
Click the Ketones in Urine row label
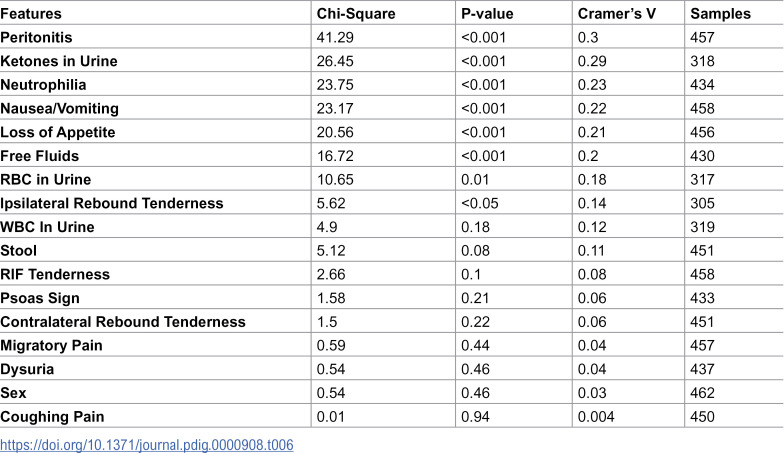(59, 61)
